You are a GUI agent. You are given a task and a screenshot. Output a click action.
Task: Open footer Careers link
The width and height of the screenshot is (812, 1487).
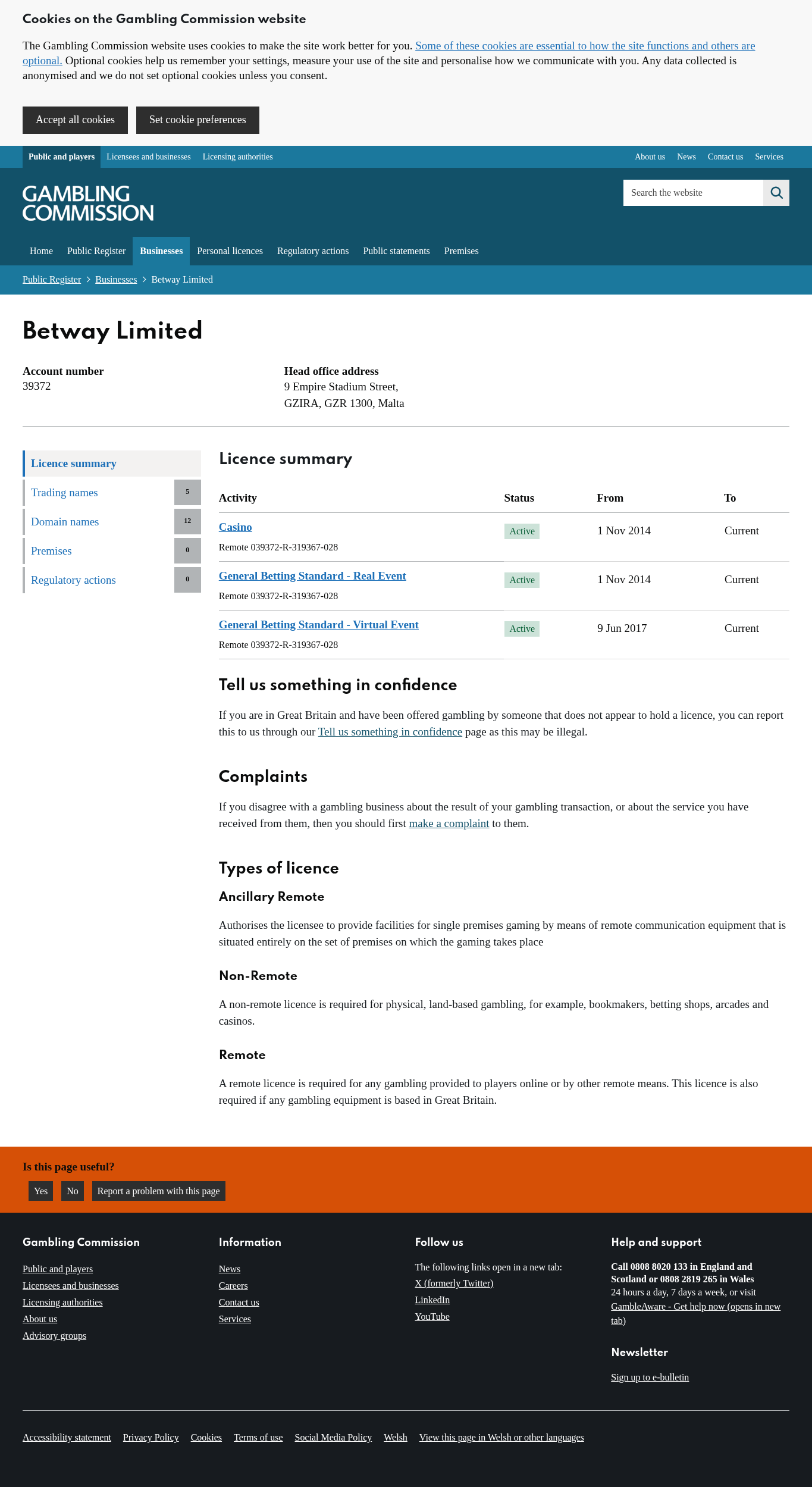tap(233, 1286)
